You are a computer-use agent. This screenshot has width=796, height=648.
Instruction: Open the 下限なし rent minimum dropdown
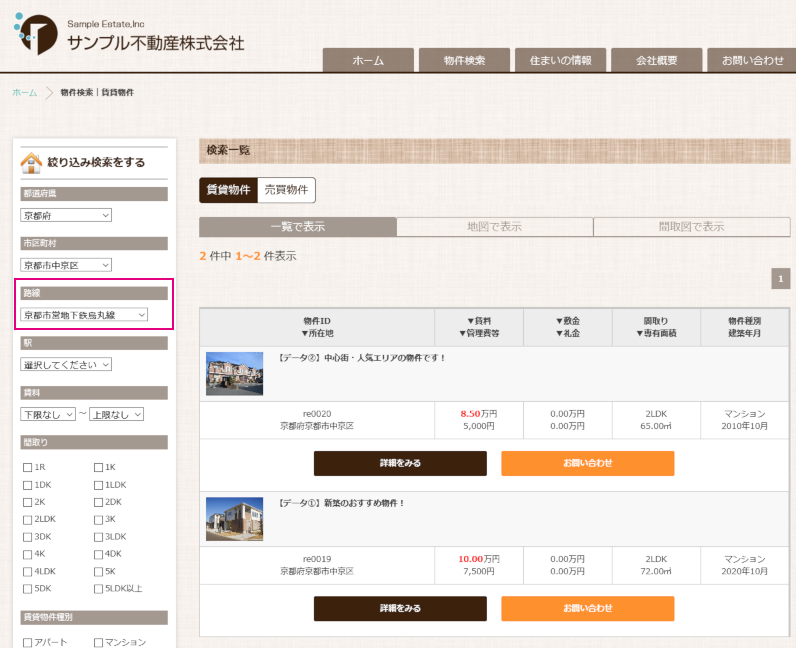pos(48,414)
